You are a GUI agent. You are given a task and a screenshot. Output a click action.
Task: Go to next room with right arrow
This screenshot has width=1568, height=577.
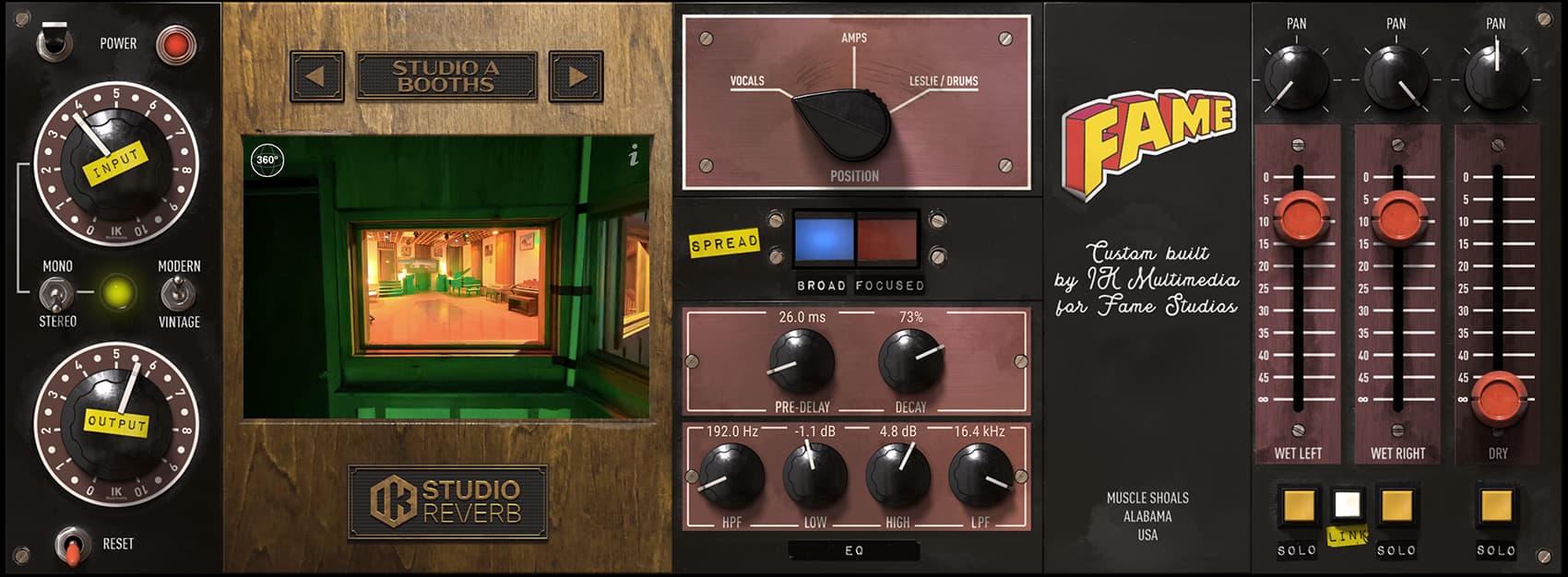[x=576, y=76]
